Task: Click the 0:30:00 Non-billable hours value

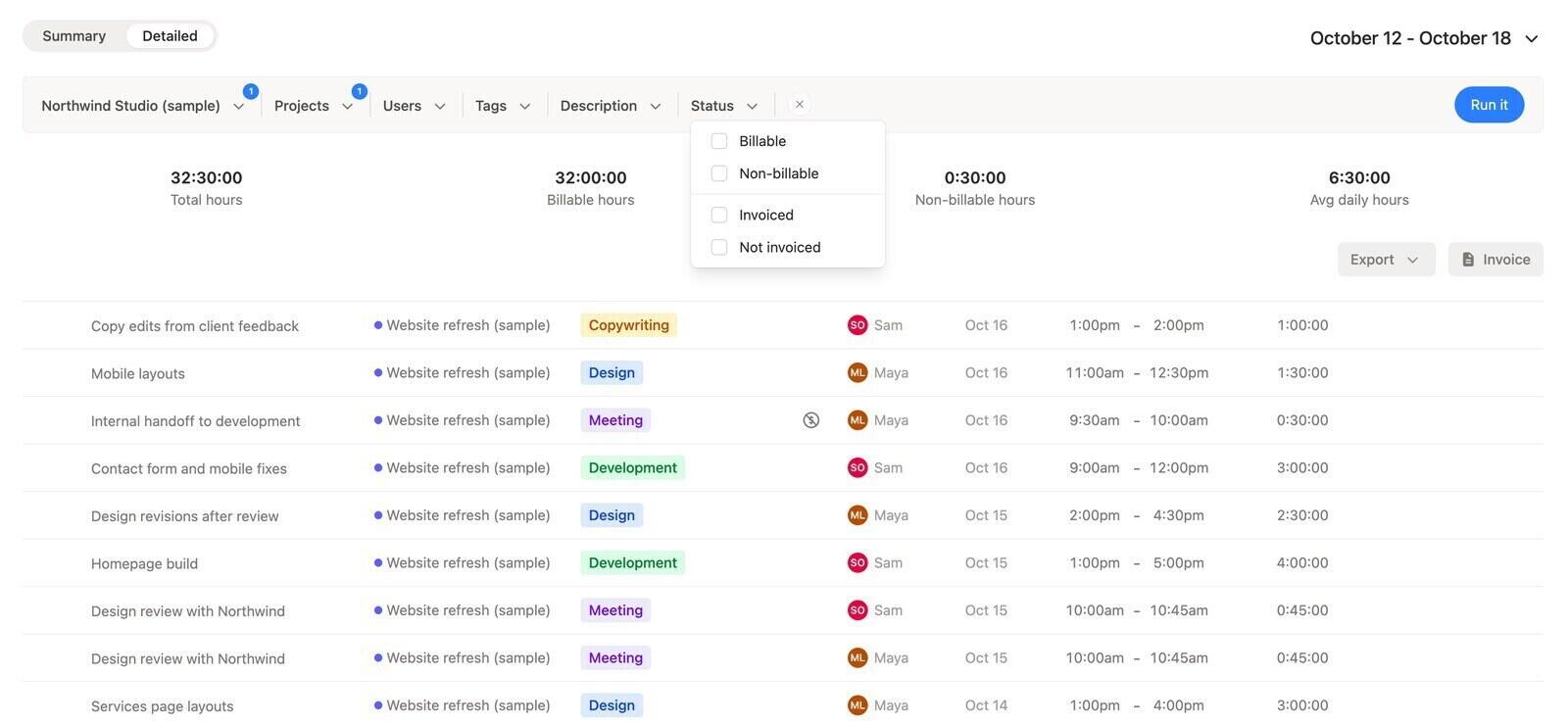Action: point(975,177)
